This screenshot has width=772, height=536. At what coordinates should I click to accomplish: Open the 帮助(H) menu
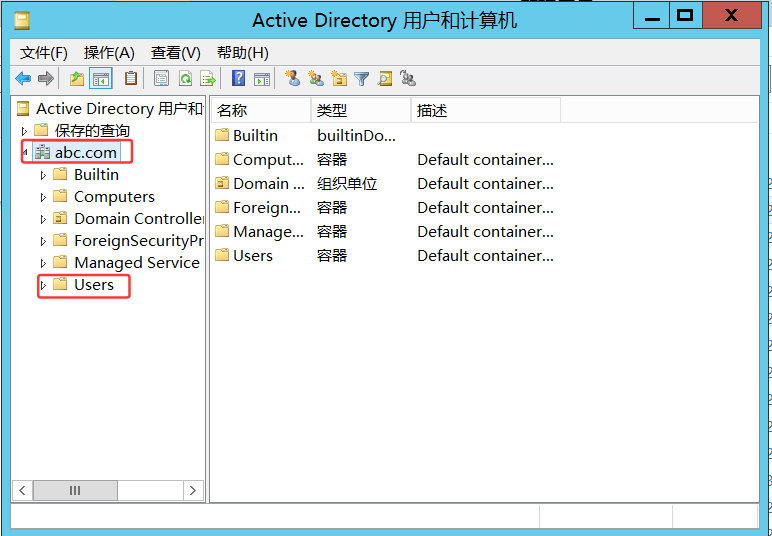pos(243,53)
